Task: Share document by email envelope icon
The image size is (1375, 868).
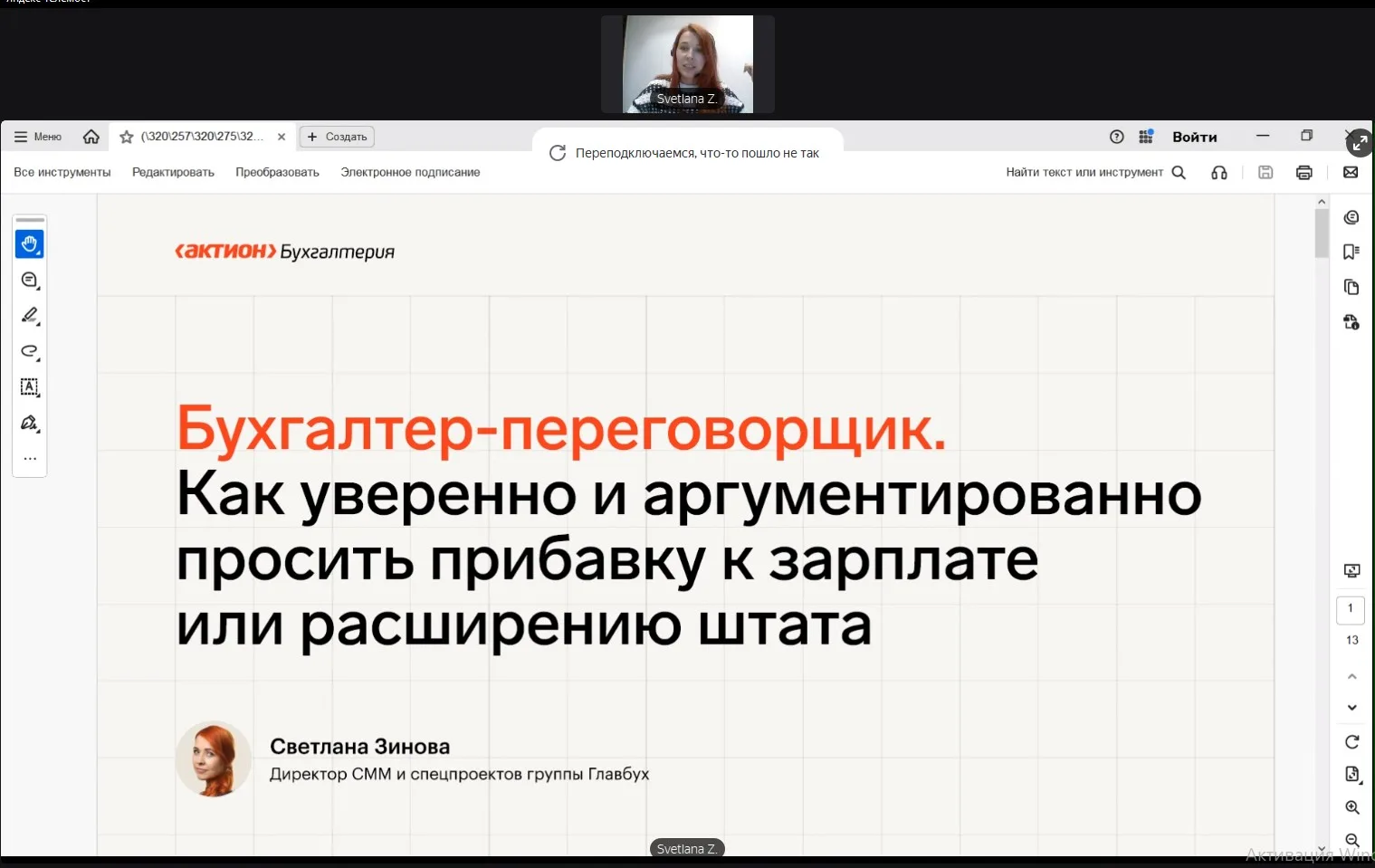Action: 1351,172
